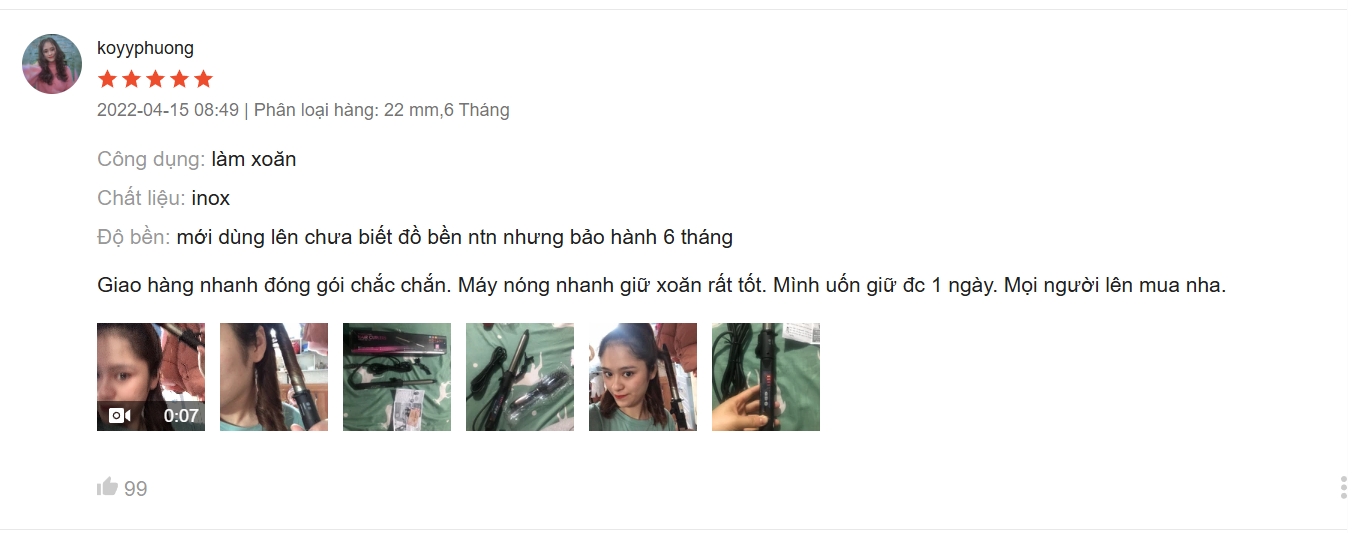Viewport: 1368px width, 533px height.
Task: Click the third rating star
Action: (x=155, y=79)
